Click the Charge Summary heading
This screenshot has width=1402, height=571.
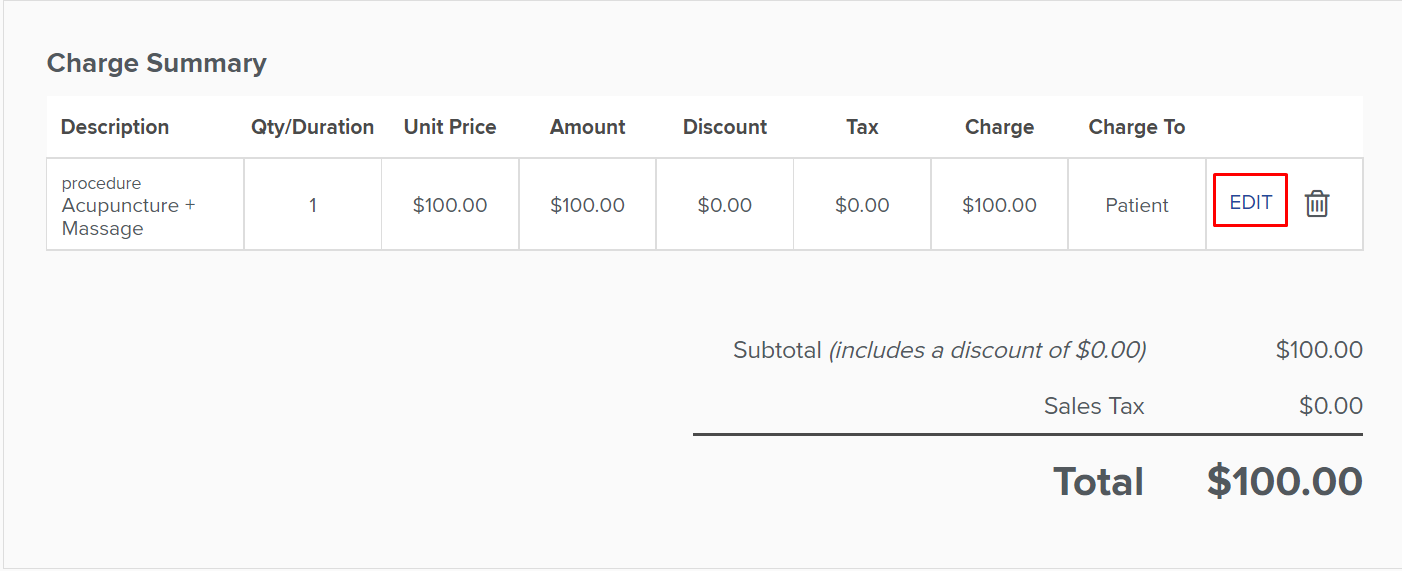pyautogui.click(x=157, y=63)
